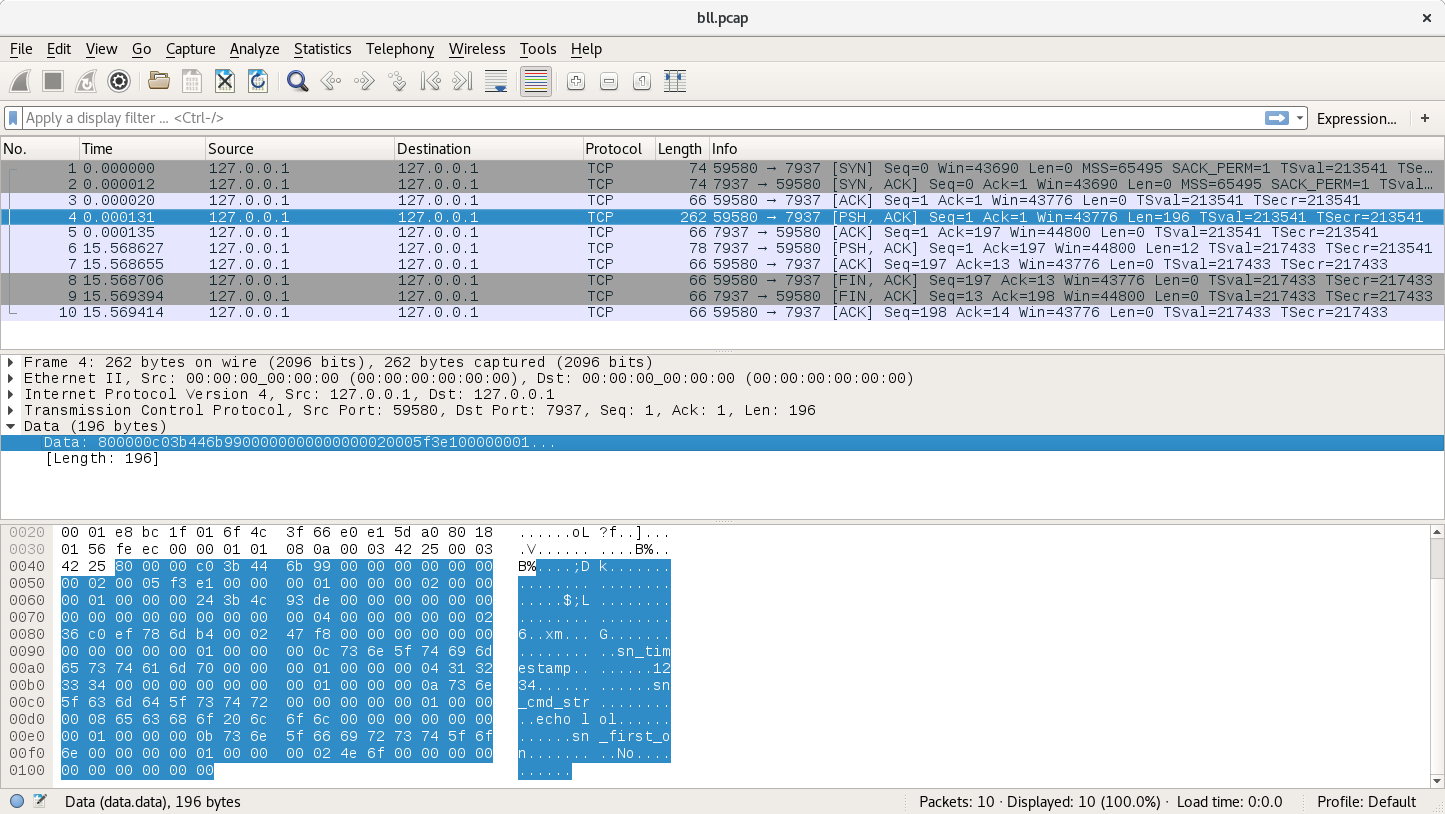1445x814 pixels.
Task: Sort by the Destination column header
Action: [489, 148]
